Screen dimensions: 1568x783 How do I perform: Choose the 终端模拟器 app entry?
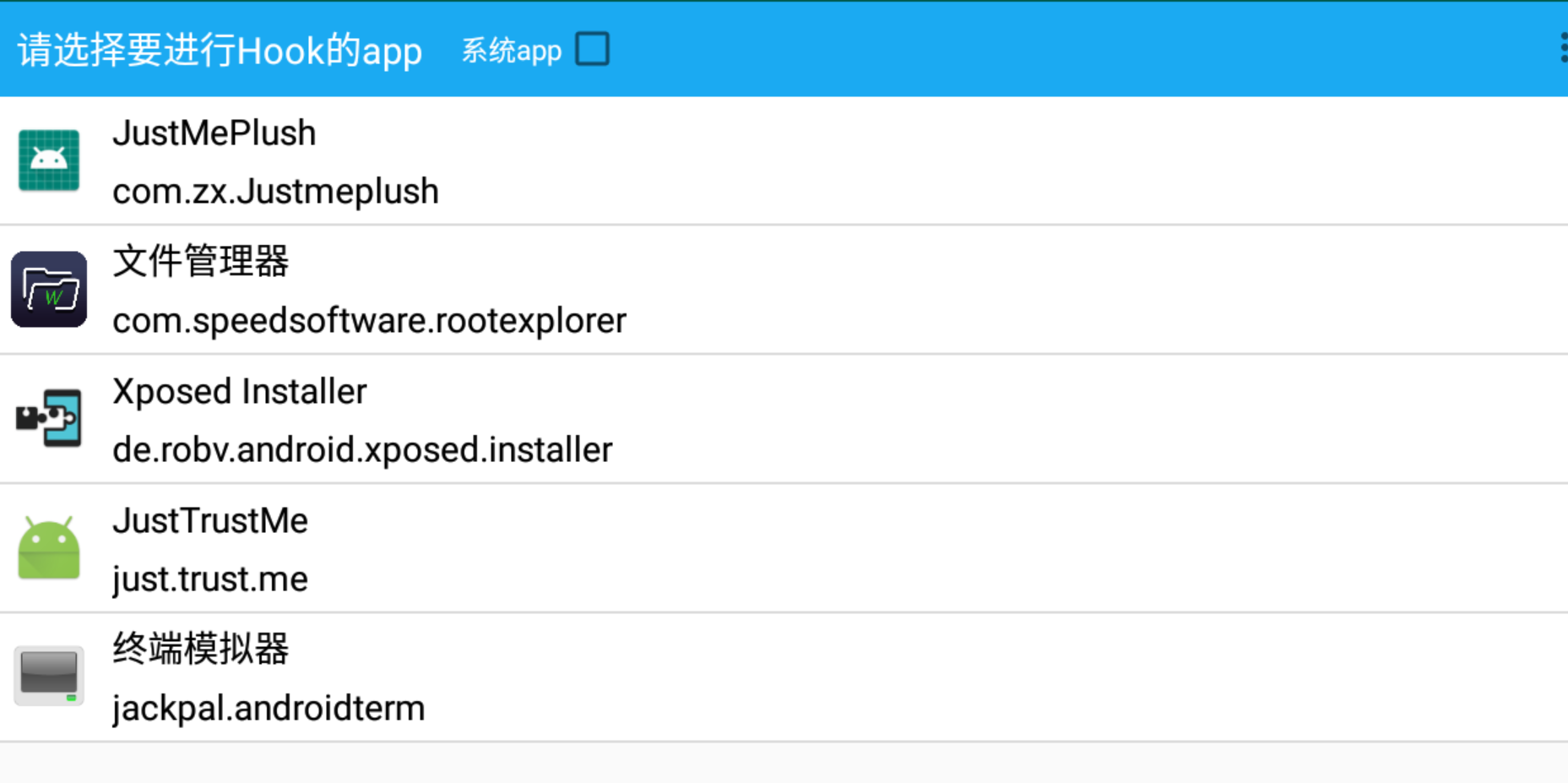pyautogui.click(x=201, y=650)
